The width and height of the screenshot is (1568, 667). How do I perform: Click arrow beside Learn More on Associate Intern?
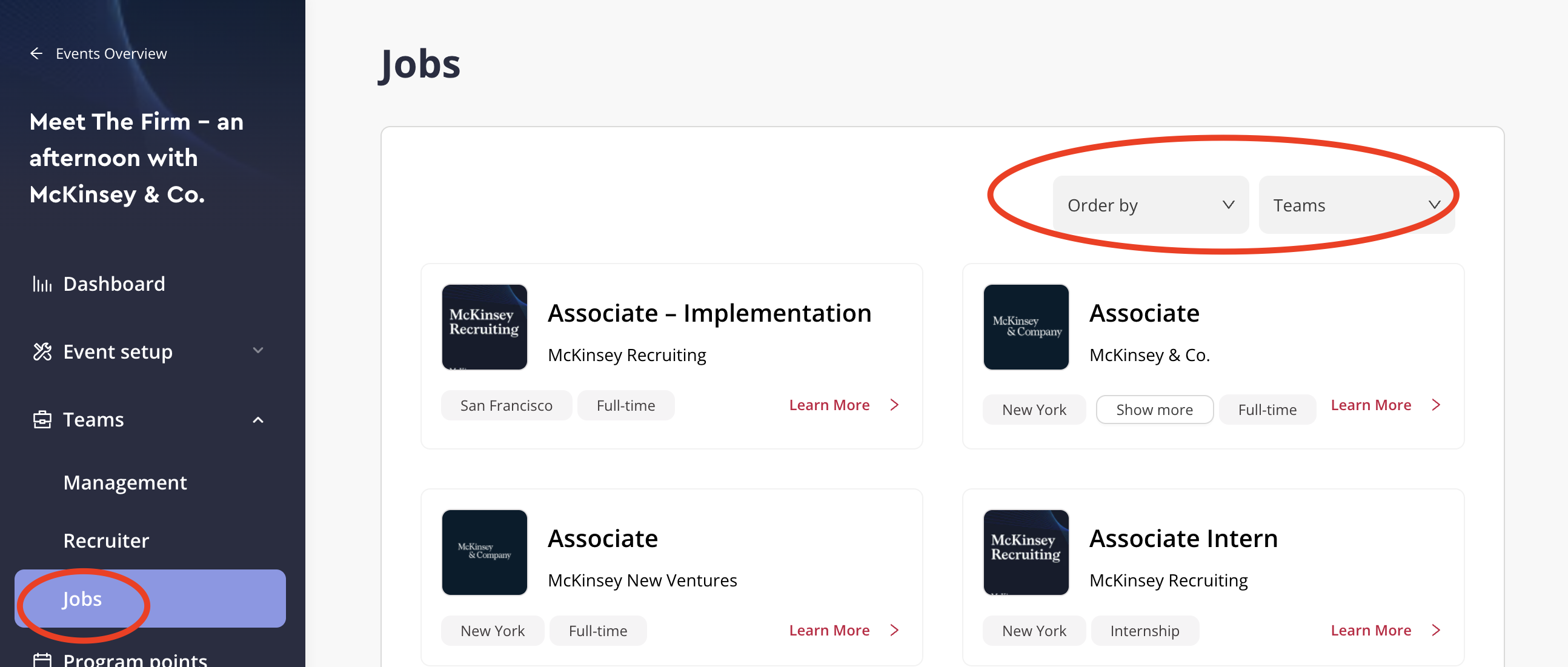(1436, 631)
